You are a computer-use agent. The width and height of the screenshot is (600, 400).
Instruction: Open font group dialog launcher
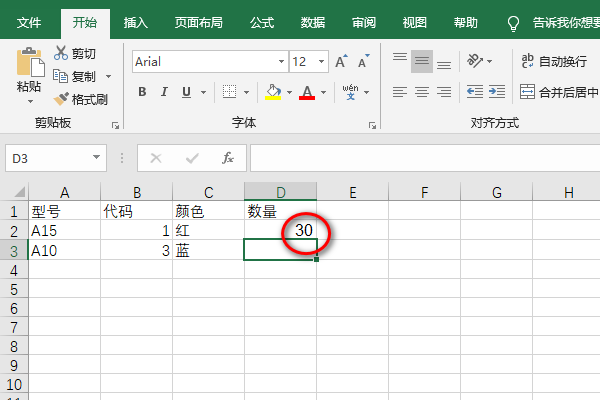[x=372, y=125]
